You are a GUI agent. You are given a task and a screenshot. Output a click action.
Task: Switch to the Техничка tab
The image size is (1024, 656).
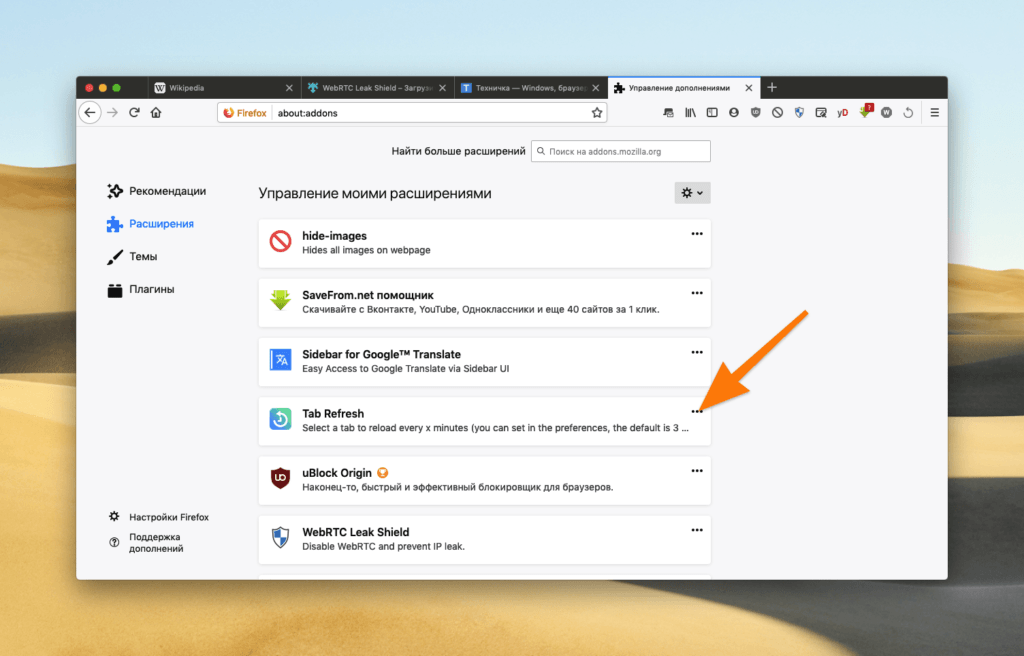[530, 88]
